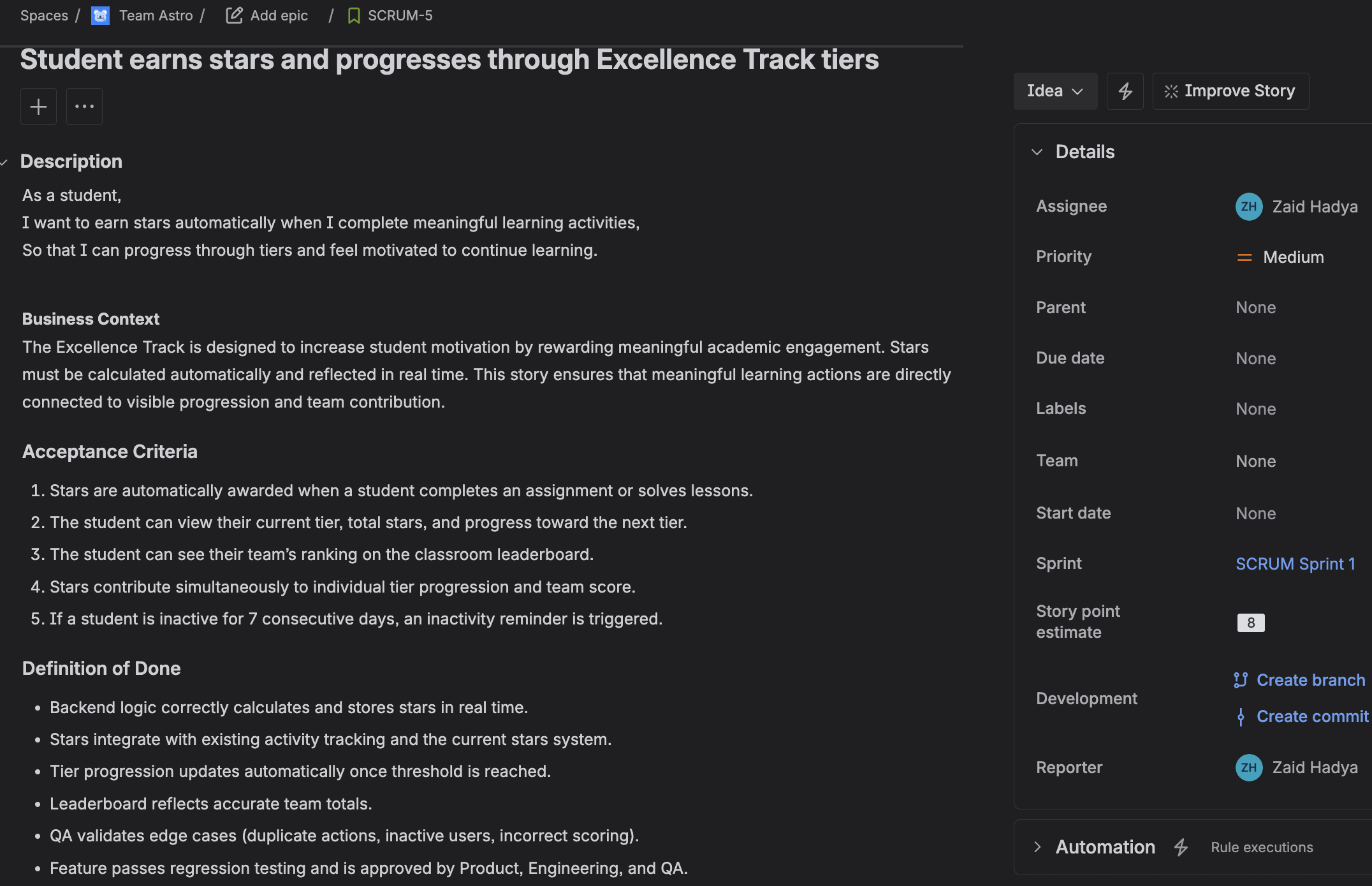The image size is (1372, 886).
Task: Collapse the Description section chevron
Action: point(4,162)
